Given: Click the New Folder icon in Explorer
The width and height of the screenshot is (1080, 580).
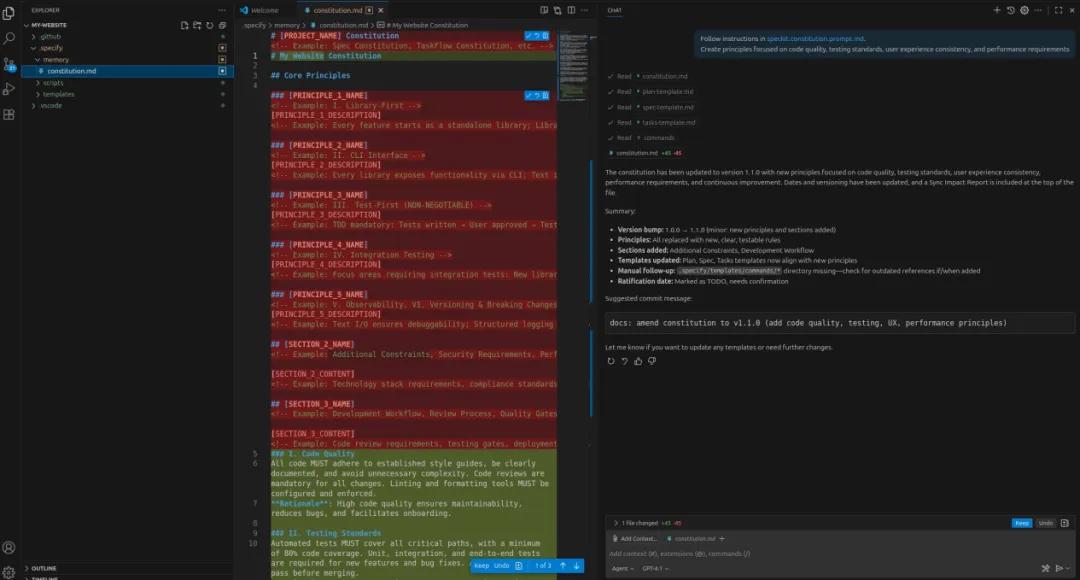Looking at the screenshot, I should (197, 25).
